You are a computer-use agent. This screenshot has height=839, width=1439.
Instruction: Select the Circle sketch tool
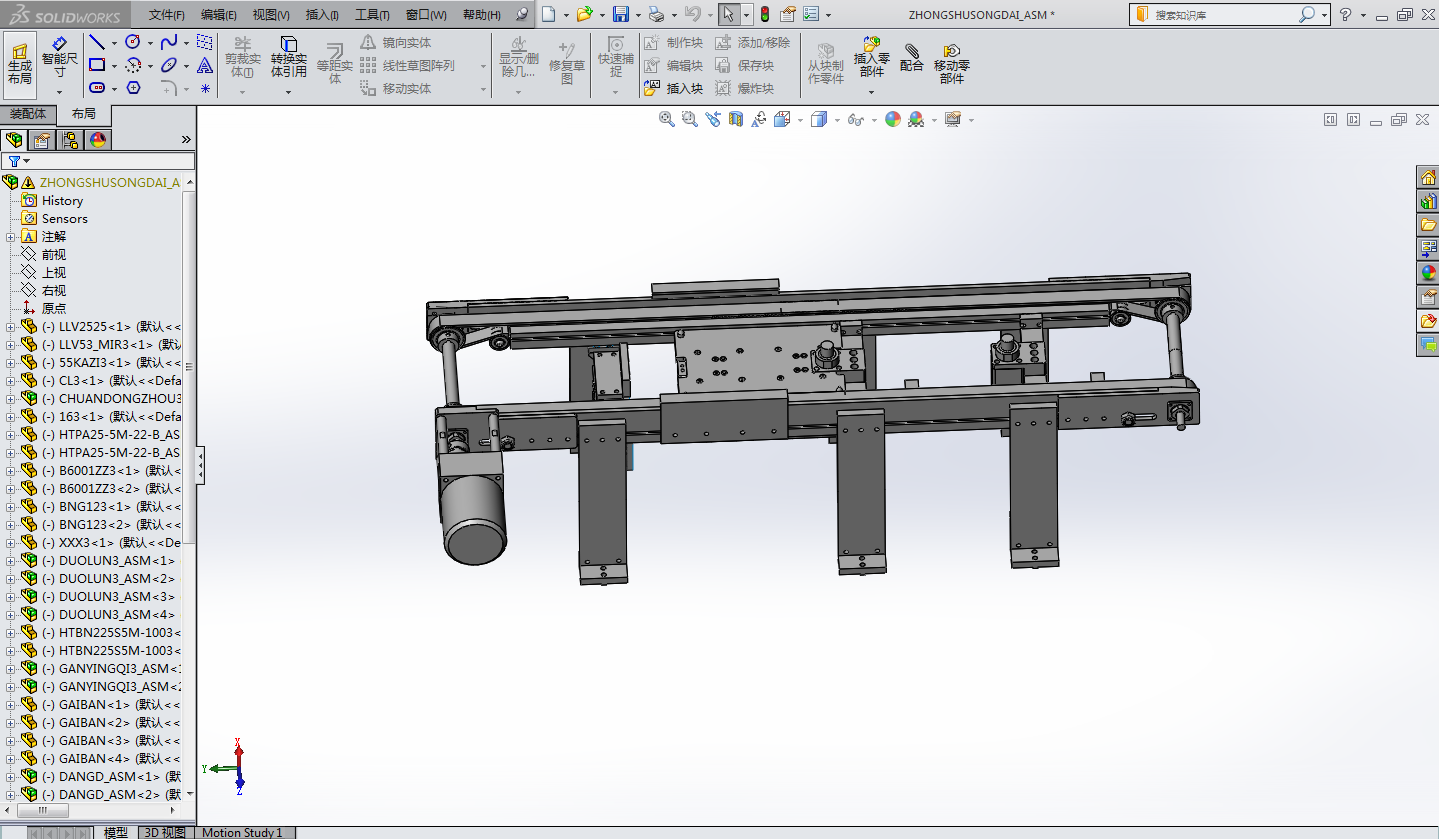(x=132, y=42)
